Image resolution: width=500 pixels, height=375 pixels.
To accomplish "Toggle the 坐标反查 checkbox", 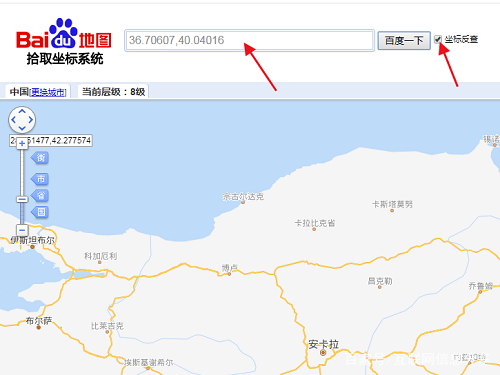I will click(438, 39).
